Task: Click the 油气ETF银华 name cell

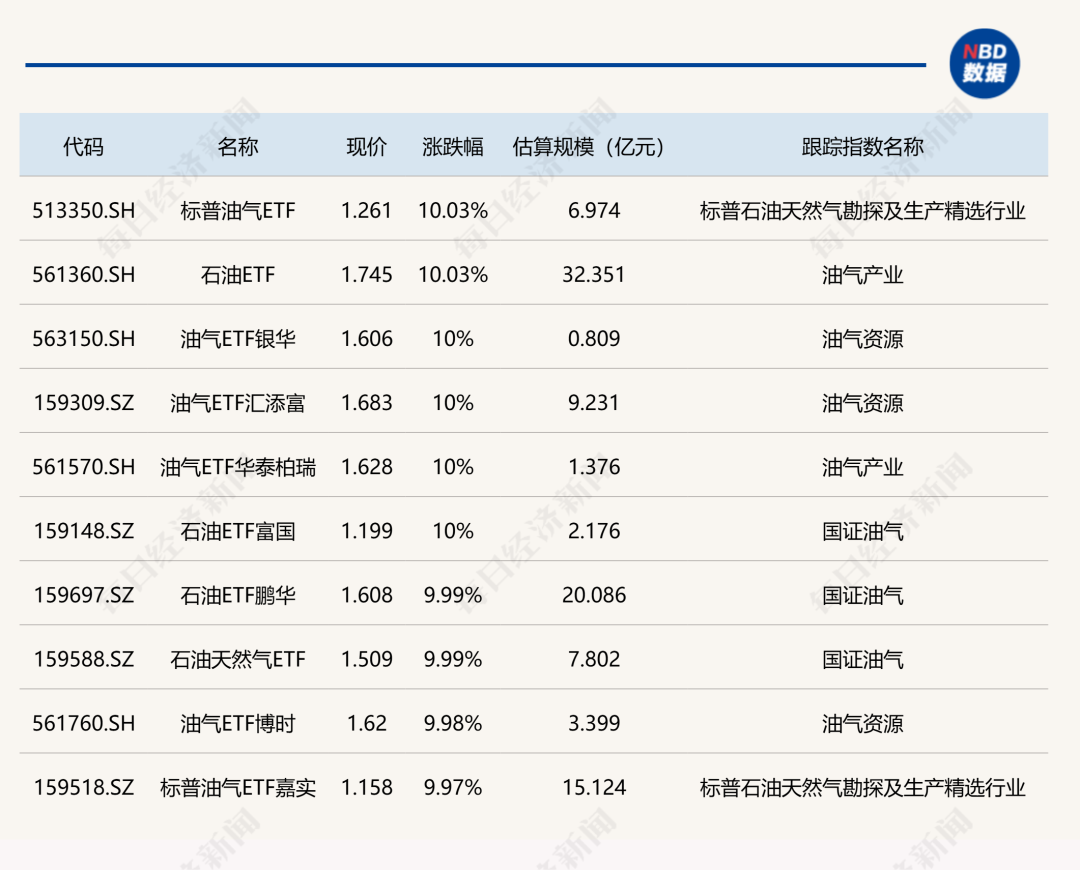Action: click(237, 339)
